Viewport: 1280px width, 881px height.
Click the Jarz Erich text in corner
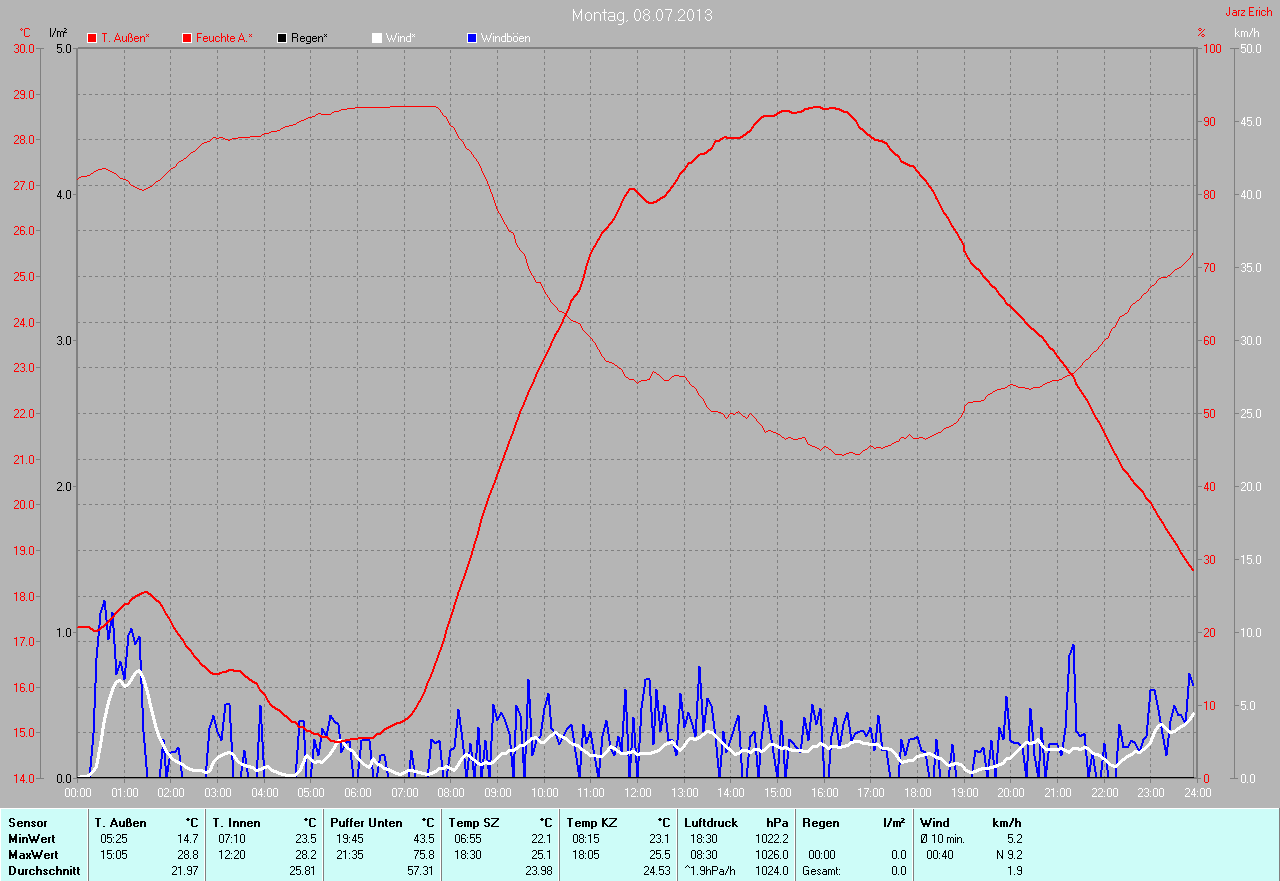pos(1248,12)
